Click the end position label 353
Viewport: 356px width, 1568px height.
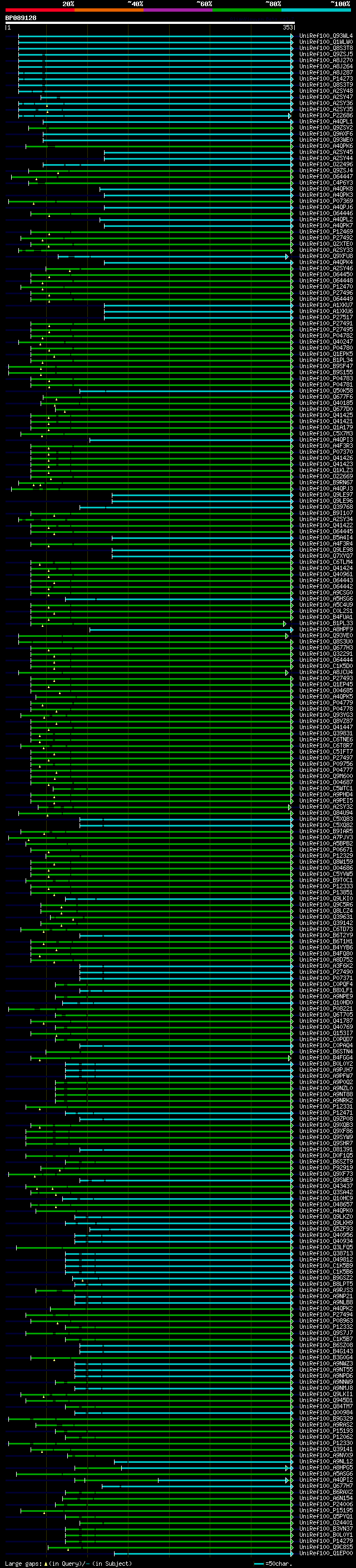click(288, 27)
